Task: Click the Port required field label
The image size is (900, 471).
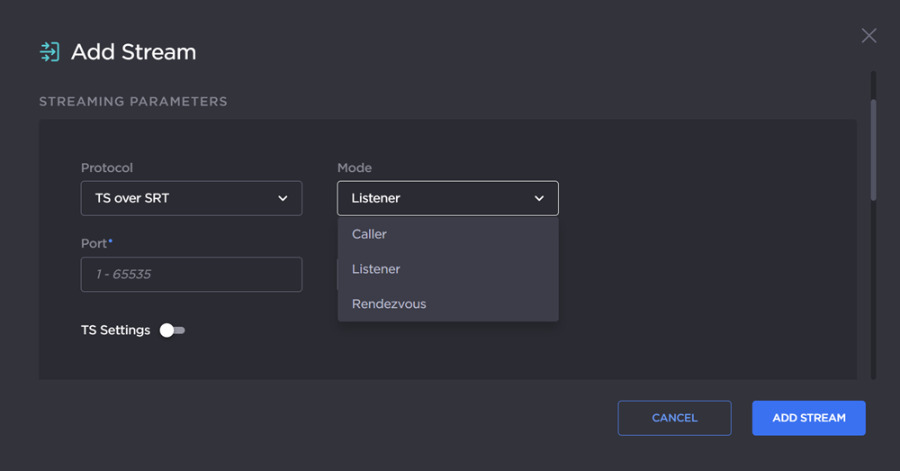Action: coord(96,243)
